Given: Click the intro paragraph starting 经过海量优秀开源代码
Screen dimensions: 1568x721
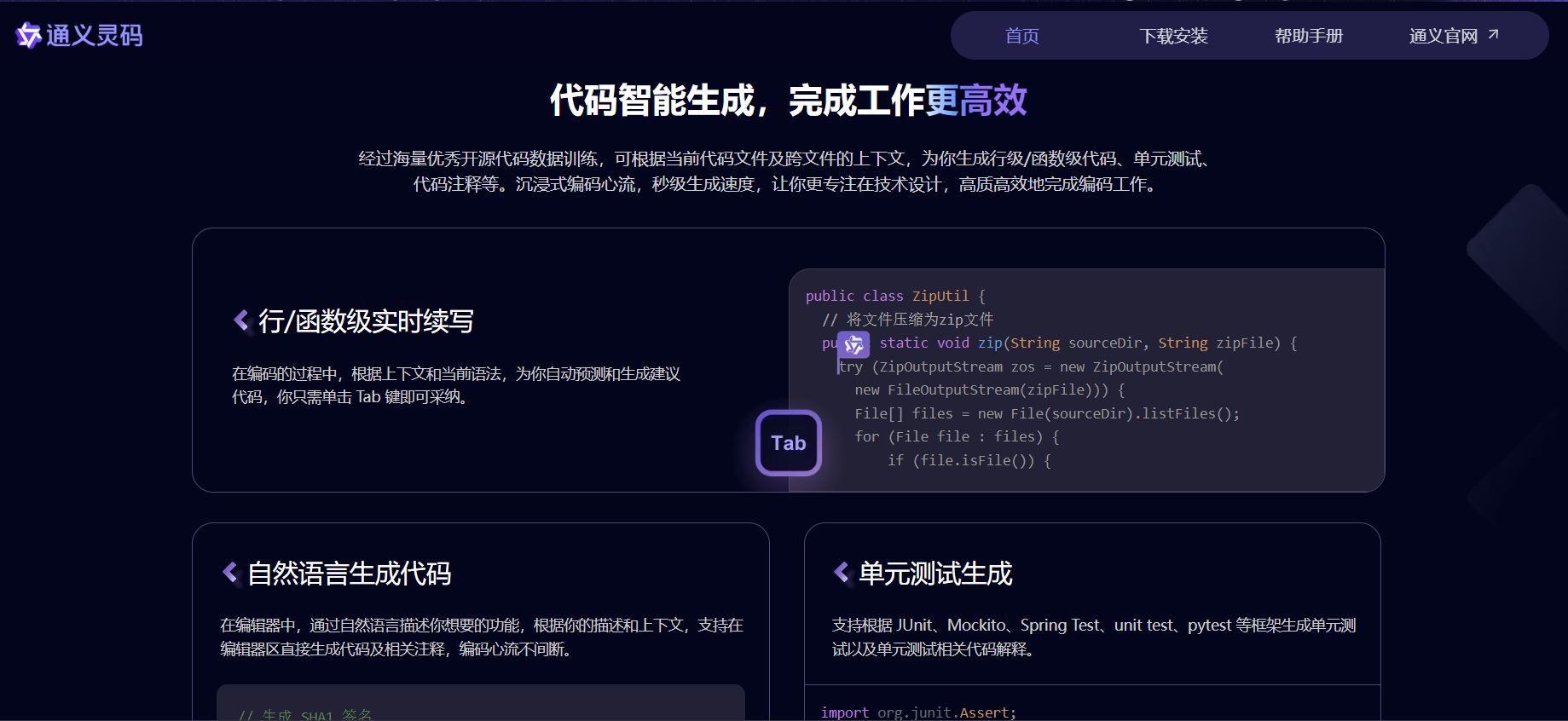Looking at the screenshot, I should coord(784,171).
